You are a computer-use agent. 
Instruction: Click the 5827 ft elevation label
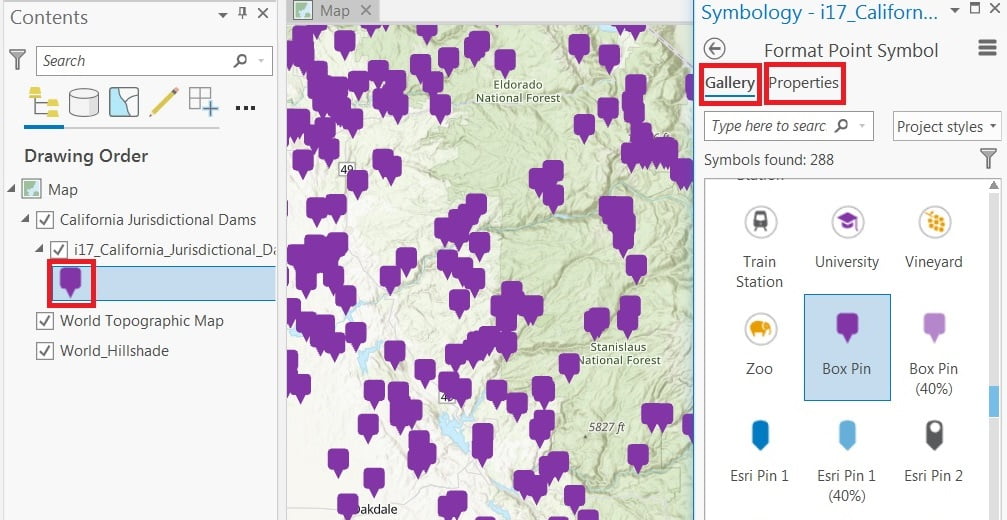click(x=606, y=426)
